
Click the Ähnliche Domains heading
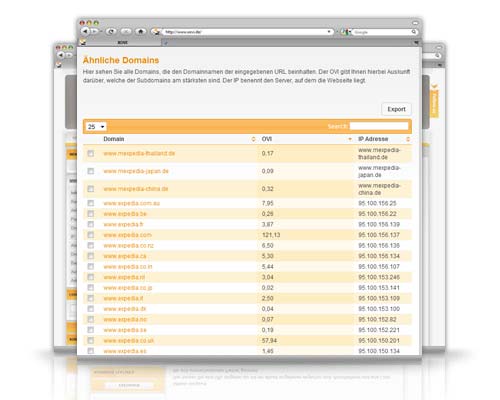pyautogui.click(x=121, y=60)
